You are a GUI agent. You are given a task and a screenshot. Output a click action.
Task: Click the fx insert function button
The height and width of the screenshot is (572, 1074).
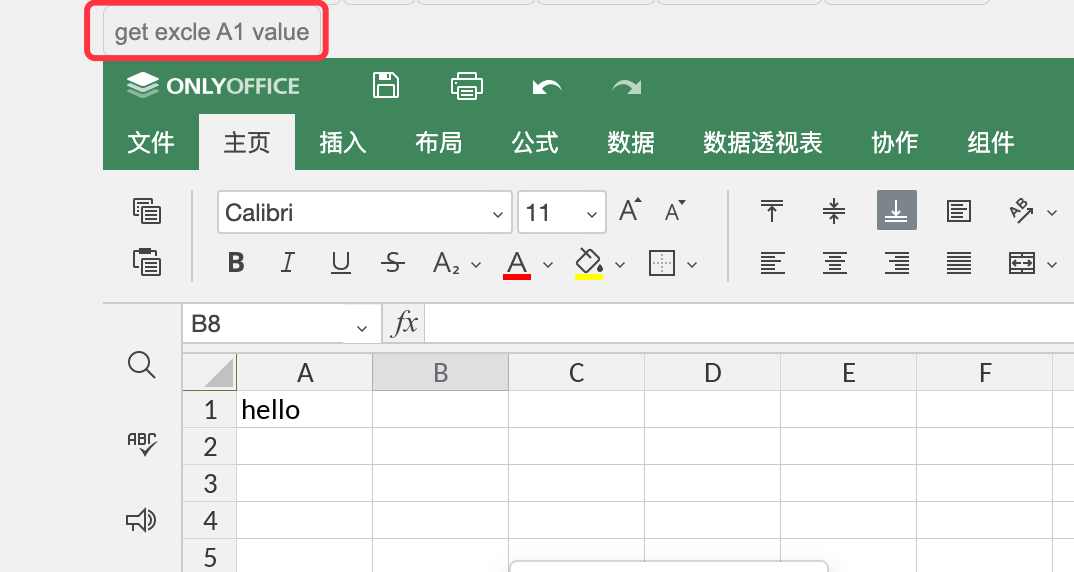pos(404,323)
